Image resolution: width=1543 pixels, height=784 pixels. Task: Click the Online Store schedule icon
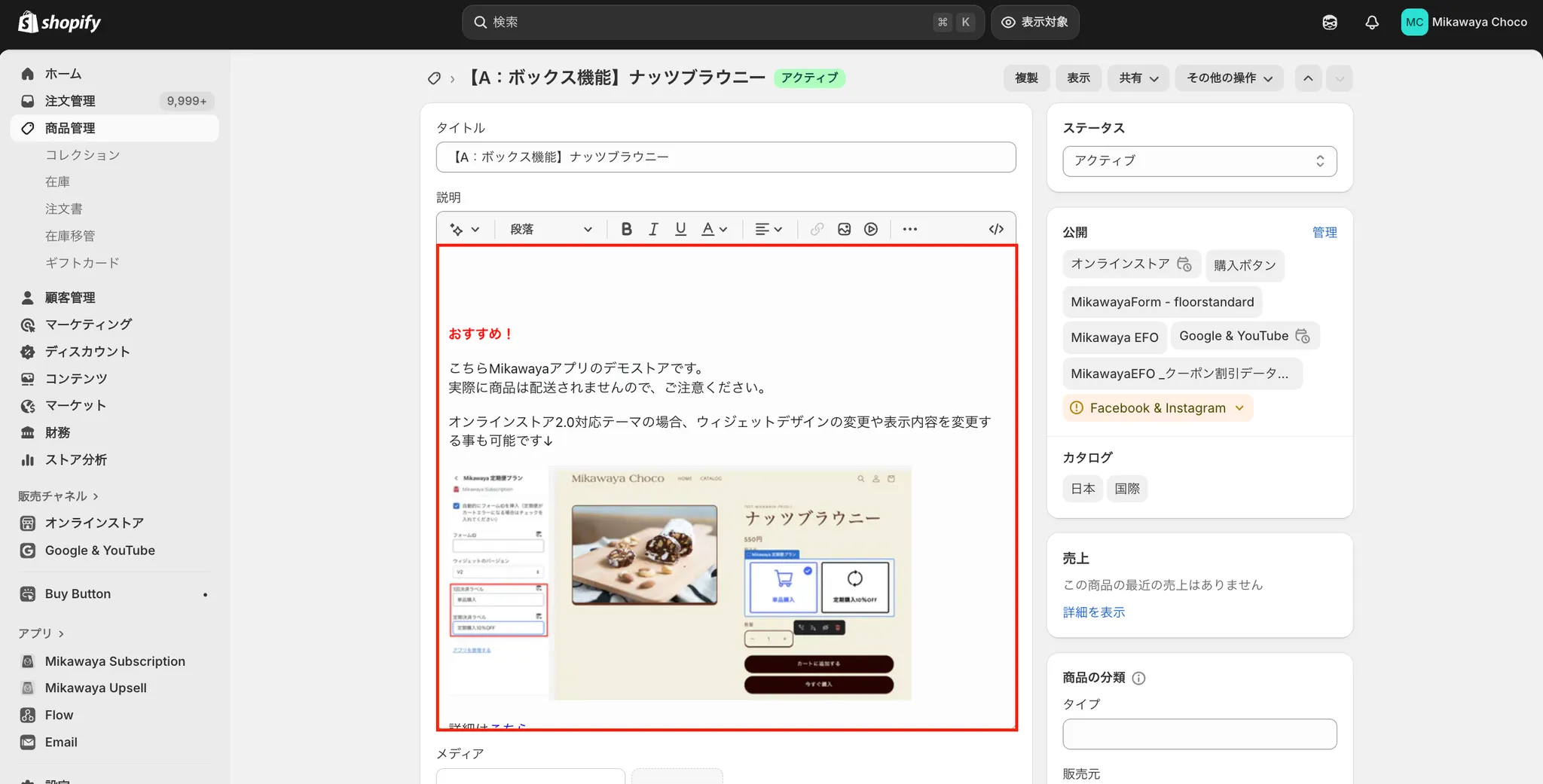[1184, 264]
